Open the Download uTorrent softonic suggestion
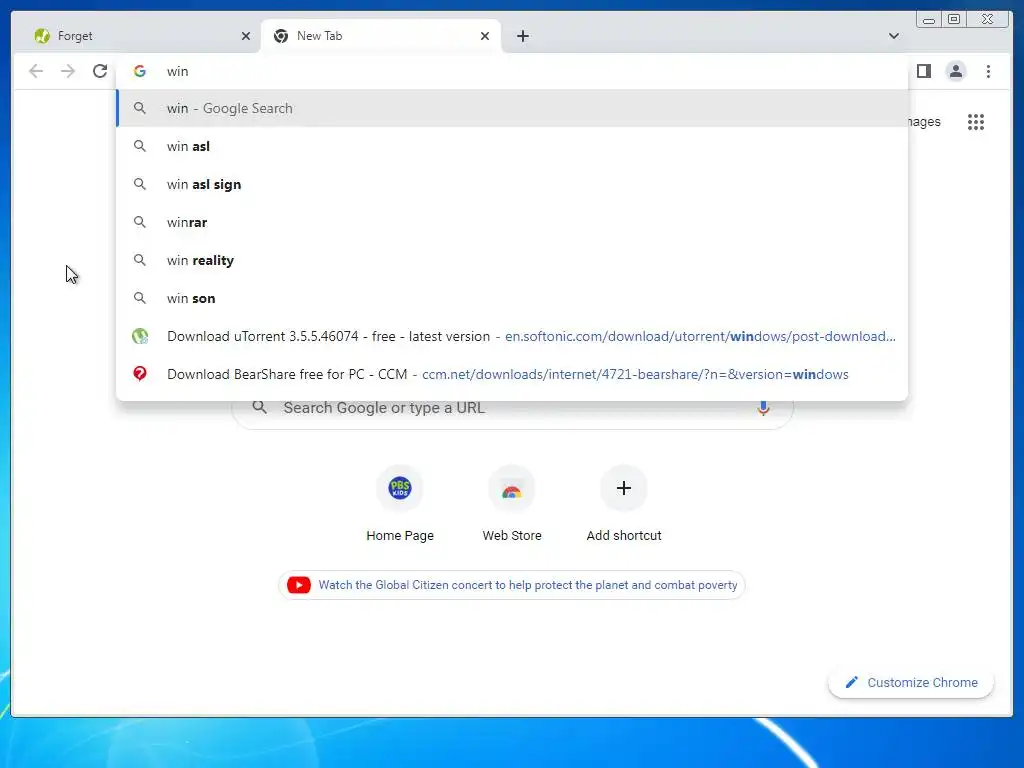The width and height of the screenshot is (1024, 768). 512,336
